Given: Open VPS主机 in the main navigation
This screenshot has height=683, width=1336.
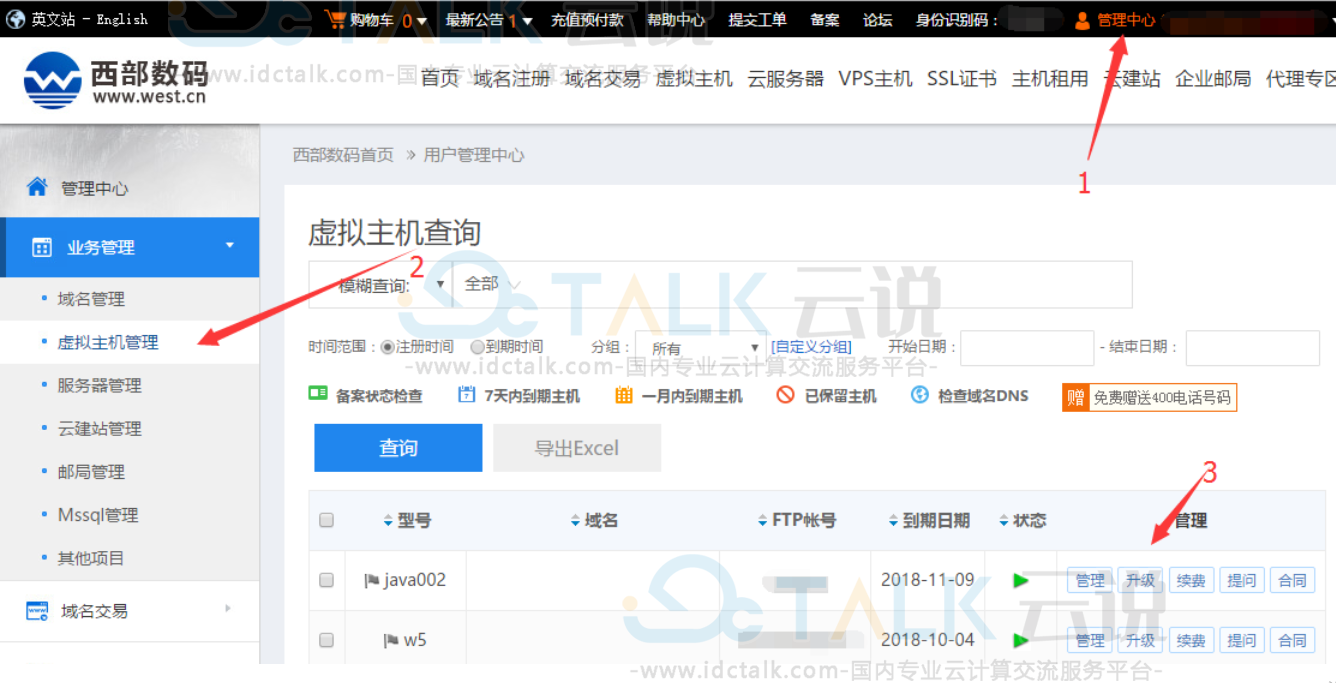Looking at the screenshot, I should [876, 79].
